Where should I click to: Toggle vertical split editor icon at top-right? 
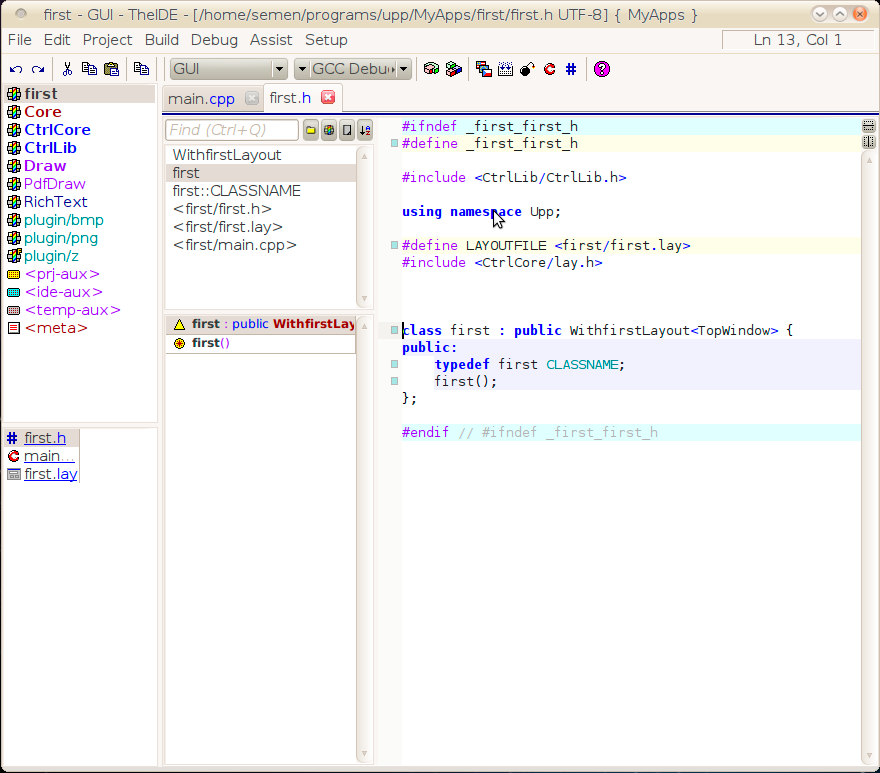point(868,143)
